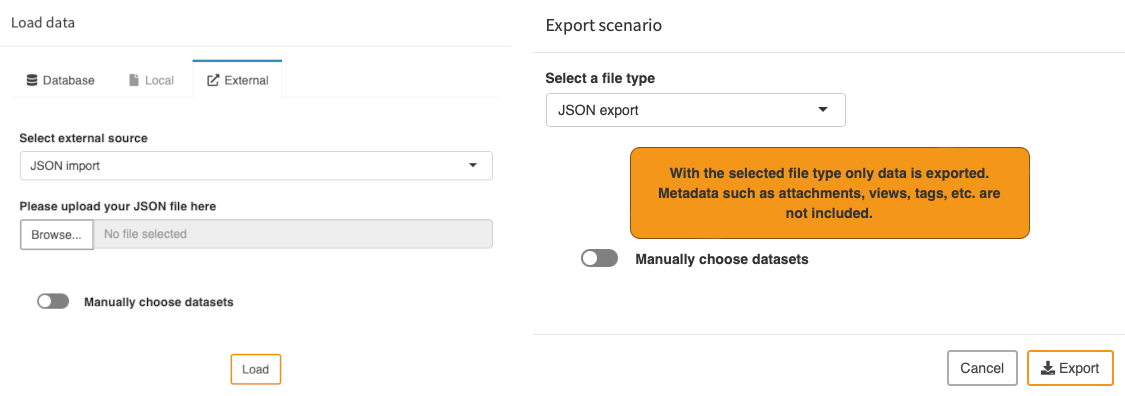Open the Select external source dropdown
This screenshot has height=396, width=1125.
(256, 165)
